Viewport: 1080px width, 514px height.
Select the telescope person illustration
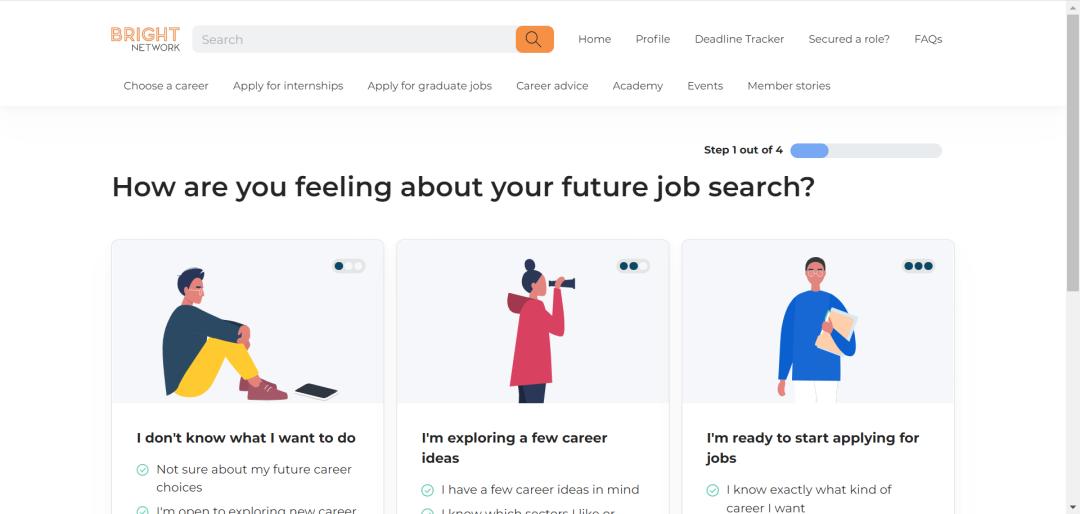click(537, 332)
